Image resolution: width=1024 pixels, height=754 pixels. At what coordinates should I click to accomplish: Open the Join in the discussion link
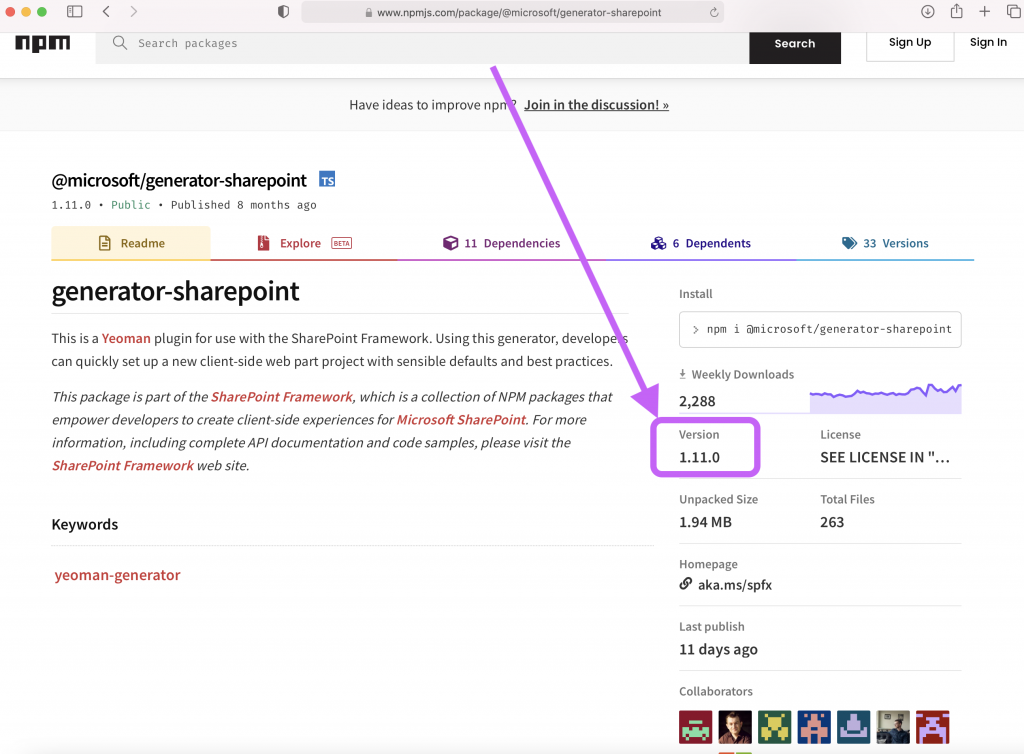coord(596,104)
